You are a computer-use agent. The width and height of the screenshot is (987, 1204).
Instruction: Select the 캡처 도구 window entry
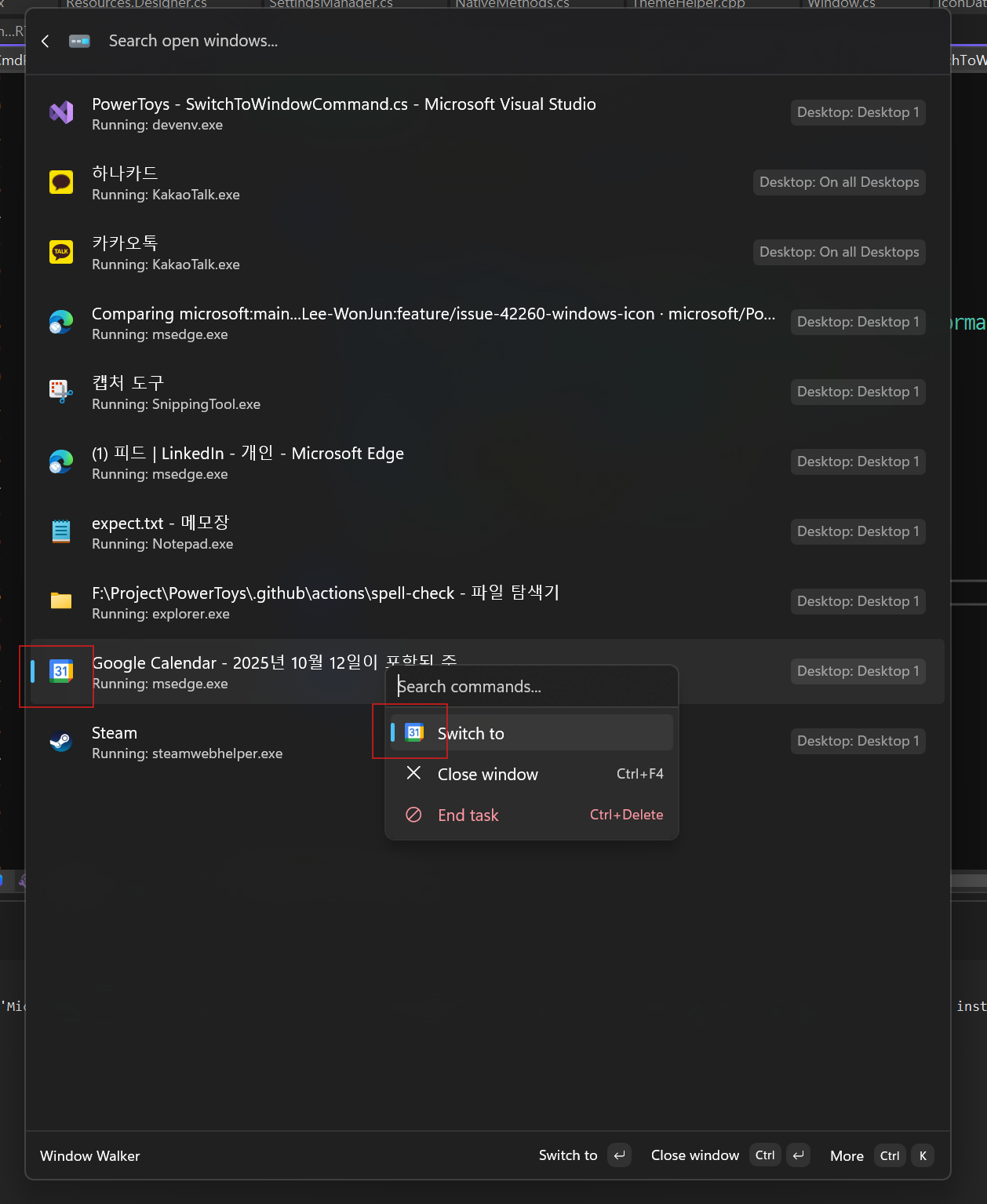[x=486, y=392]
